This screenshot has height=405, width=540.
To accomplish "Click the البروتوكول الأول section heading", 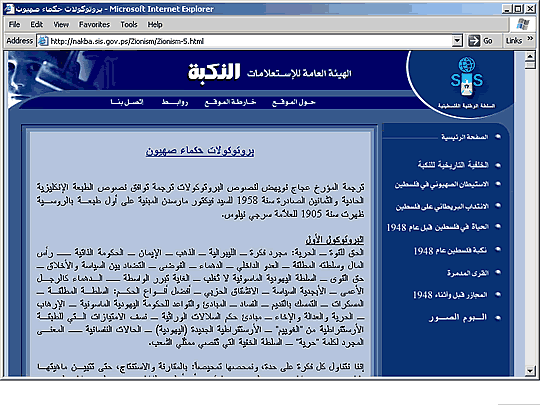I will (x=335, y=240).
